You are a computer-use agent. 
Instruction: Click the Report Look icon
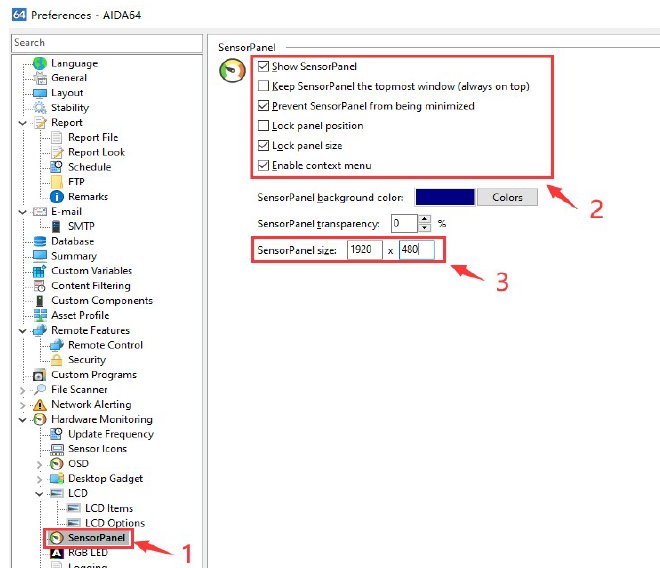coord(56,152)
